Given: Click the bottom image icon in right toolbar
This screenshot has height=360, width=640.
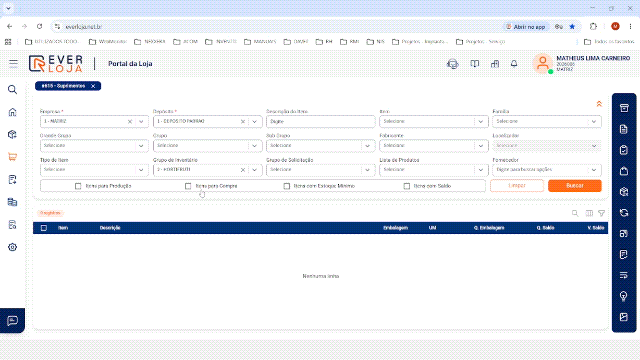Looking at the screenshot, I should click(x=624, y=317).
